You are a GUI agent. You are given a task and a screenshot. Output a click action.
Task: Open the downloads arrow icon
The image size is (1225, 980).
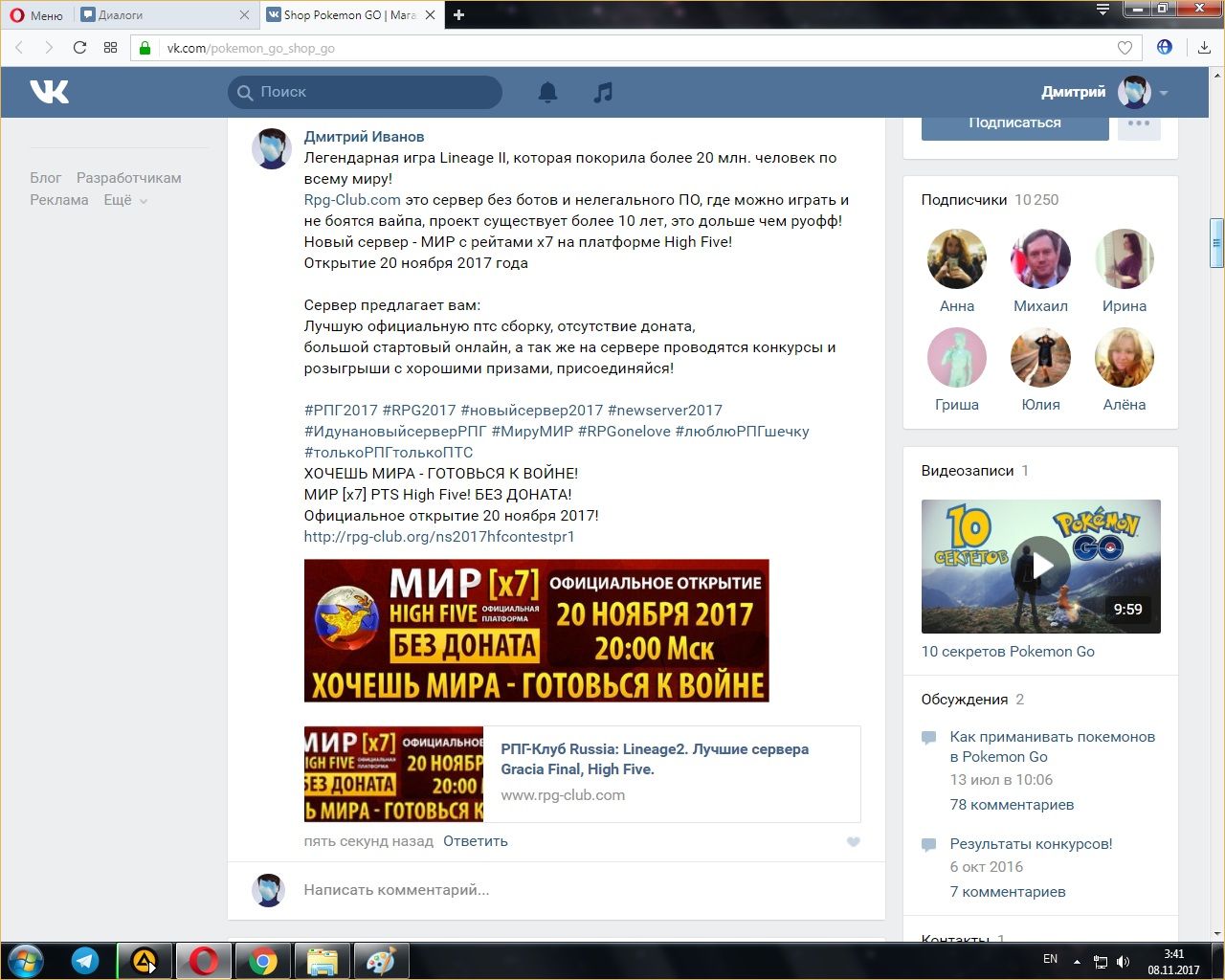point(1204,48)
